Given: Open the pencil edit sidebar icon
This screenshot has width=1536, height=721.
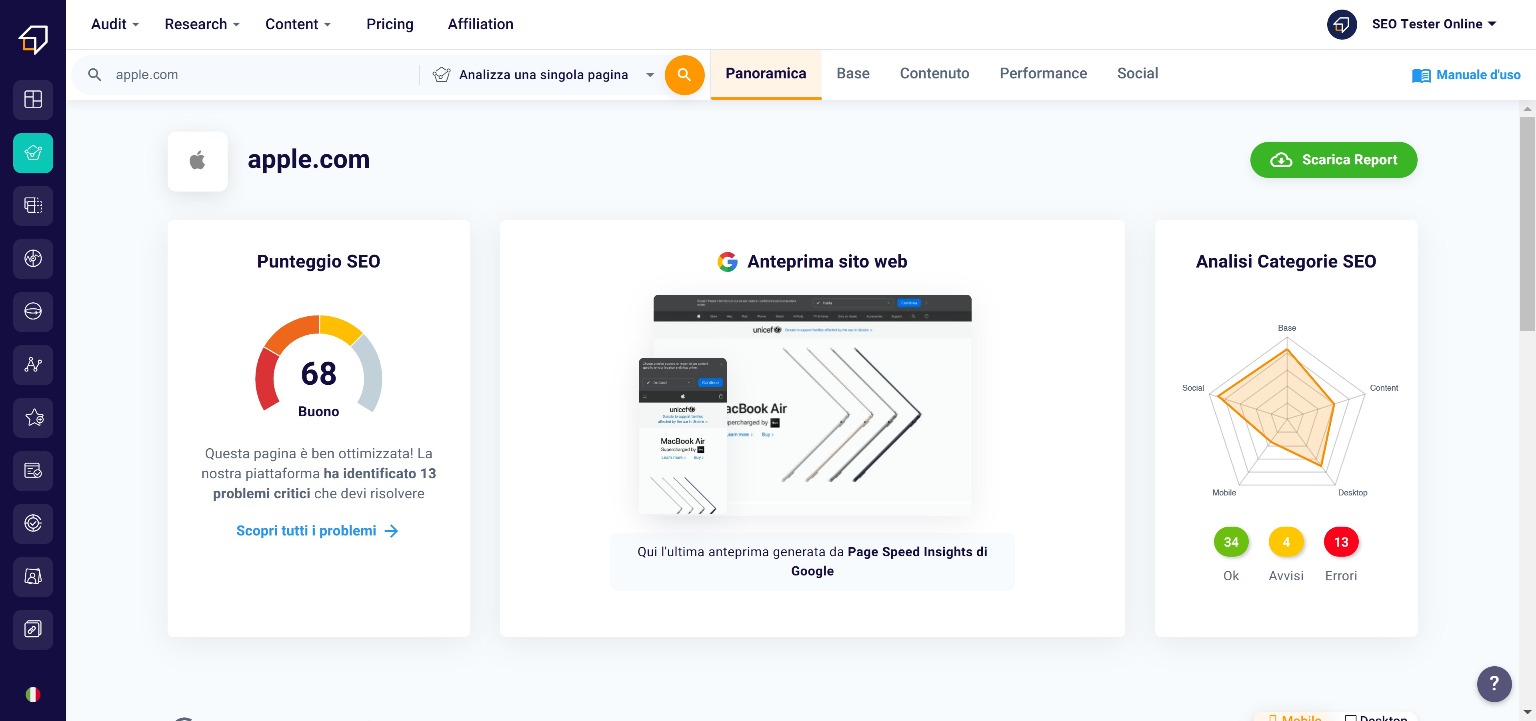Looking at the screenshot, I should click(x=33, y=629).
